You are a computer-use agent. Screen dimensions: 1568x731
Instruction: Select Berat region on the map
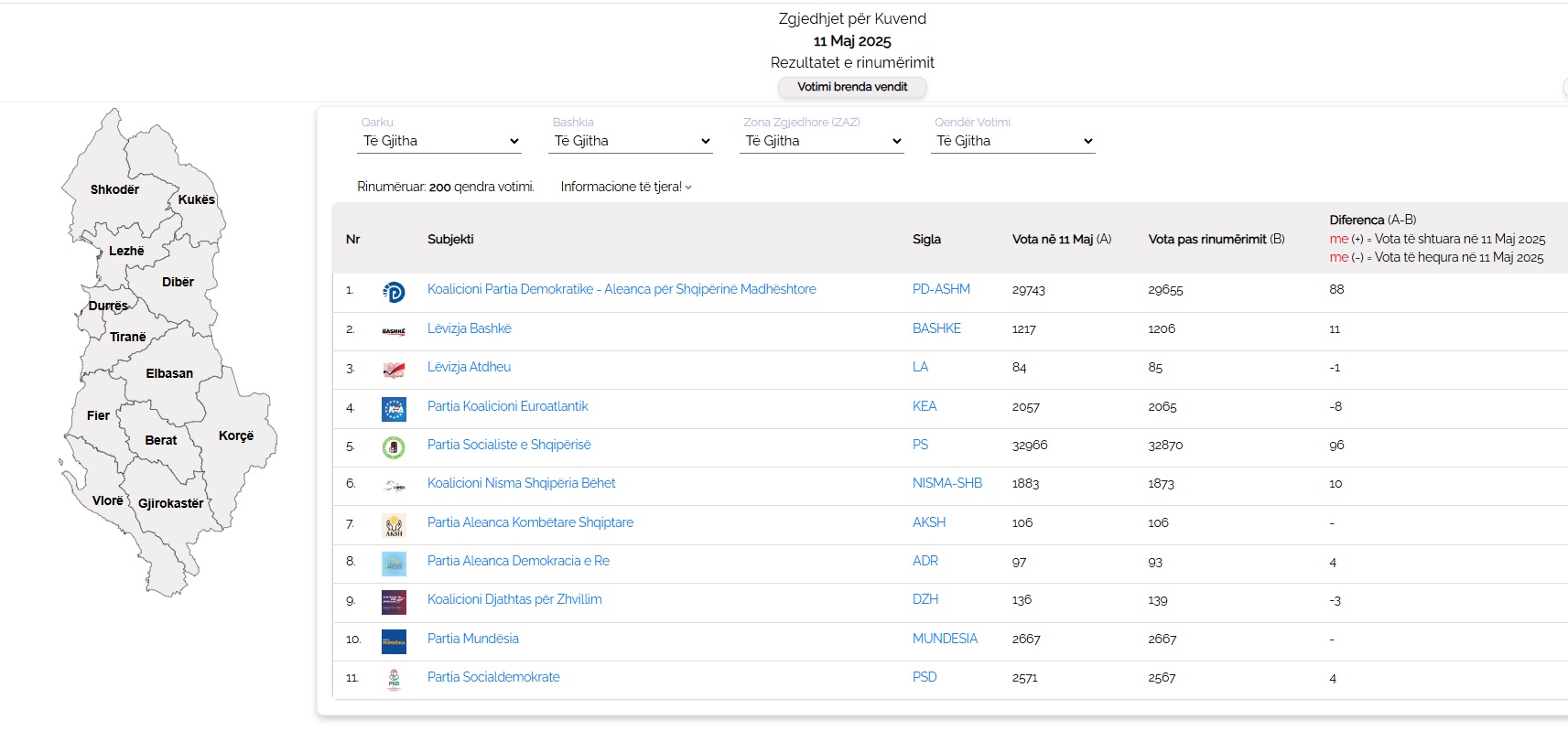[x=160, y=440]
